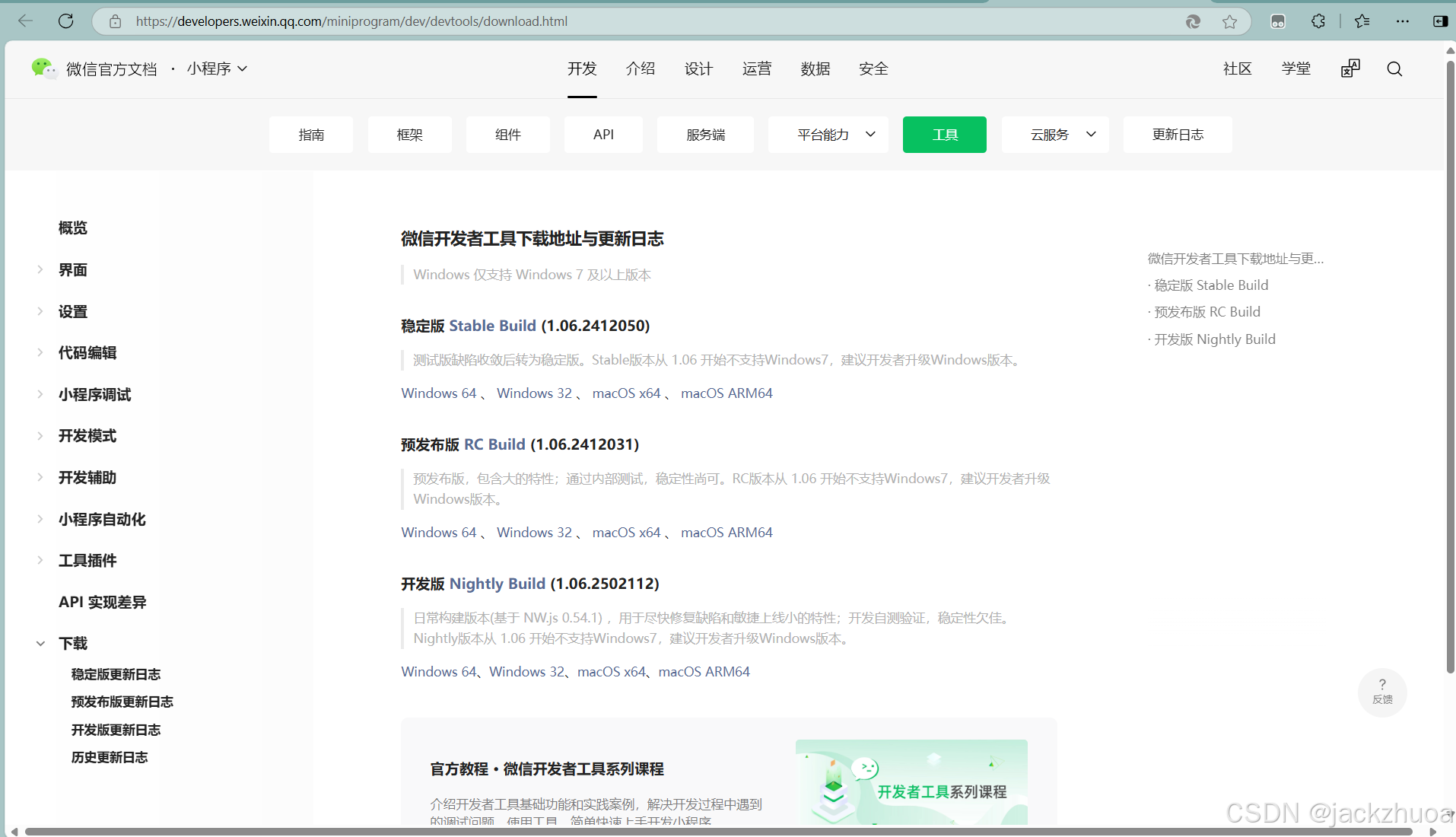Select the 组件 subnav button
The width and height of the screenshot is (1456, 837).
[x=508, y=135]
